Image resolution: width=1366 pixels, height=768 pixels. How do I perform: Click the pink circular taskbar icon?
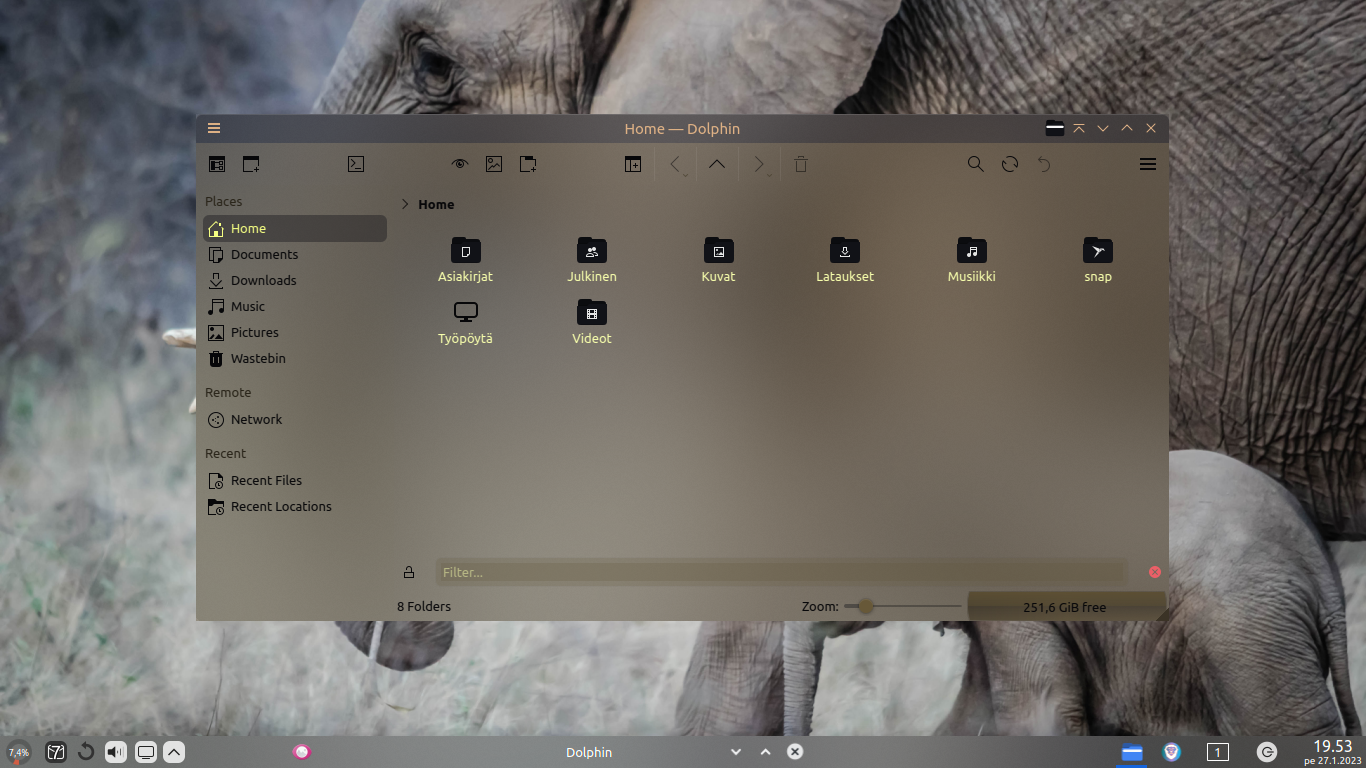pos(302,752)
